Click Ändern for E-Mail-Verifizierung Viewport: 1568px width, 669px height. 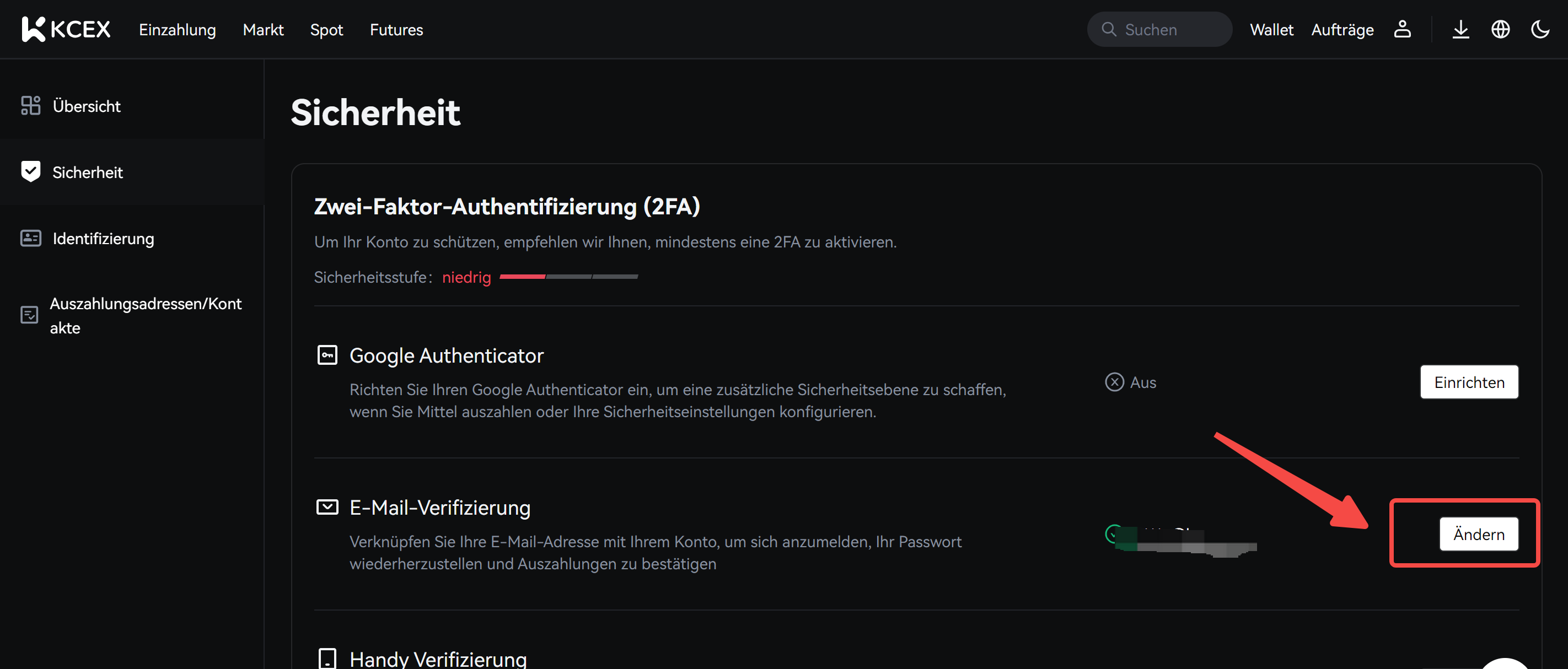tap(1479, 535)
